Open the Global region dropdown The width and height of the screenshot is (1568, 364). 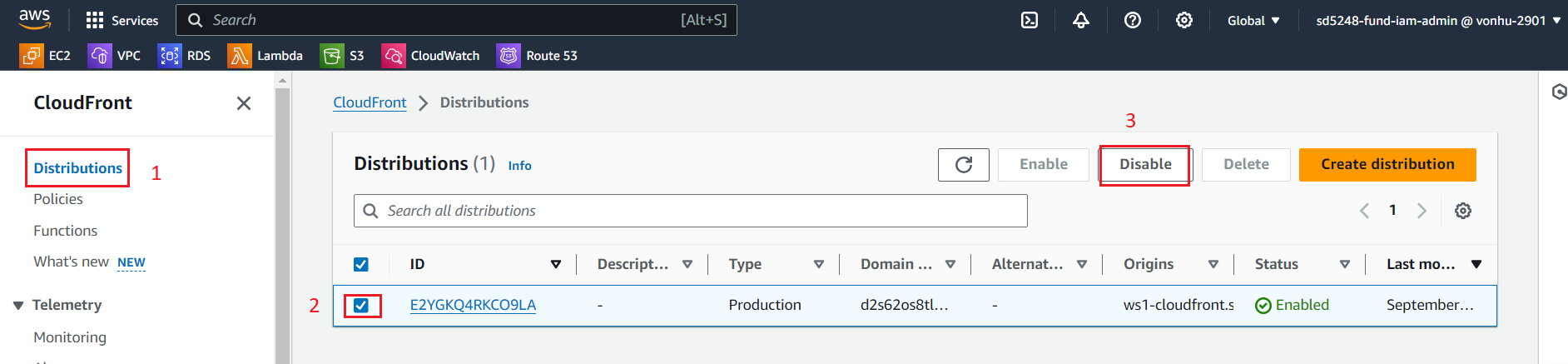pos(1253,20)
